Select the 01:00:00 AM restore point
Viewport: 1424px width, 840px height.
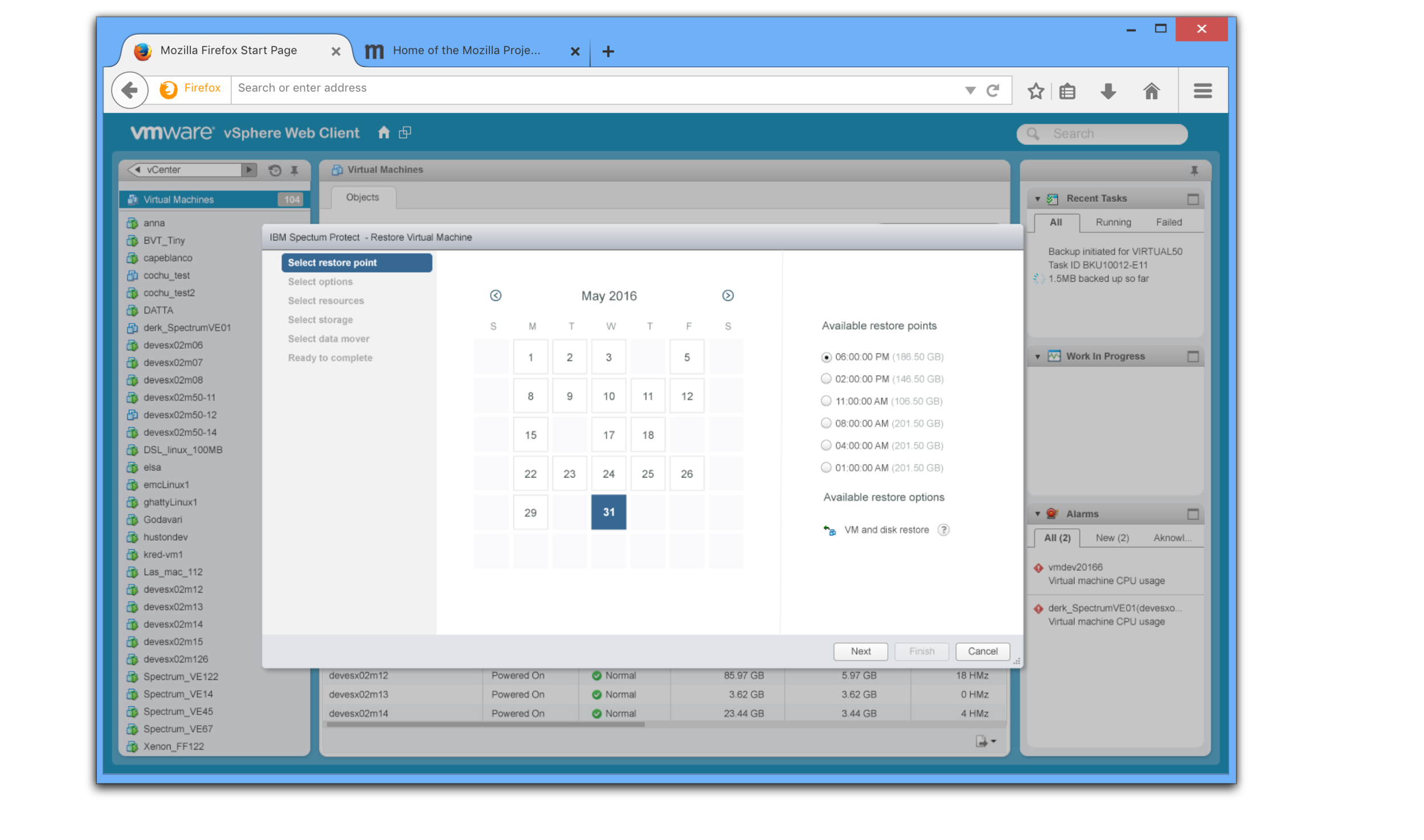(826, 468)
